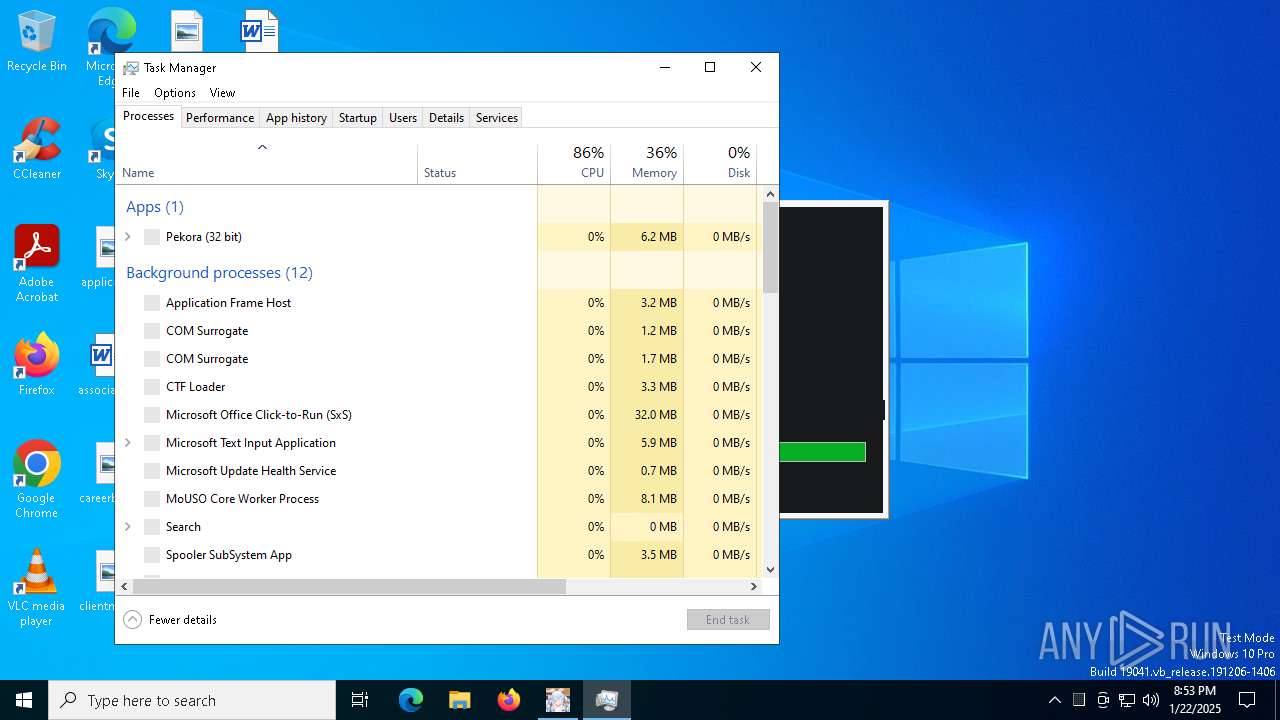
Task: Click Pekora process icon
Action: pos(152,237)
